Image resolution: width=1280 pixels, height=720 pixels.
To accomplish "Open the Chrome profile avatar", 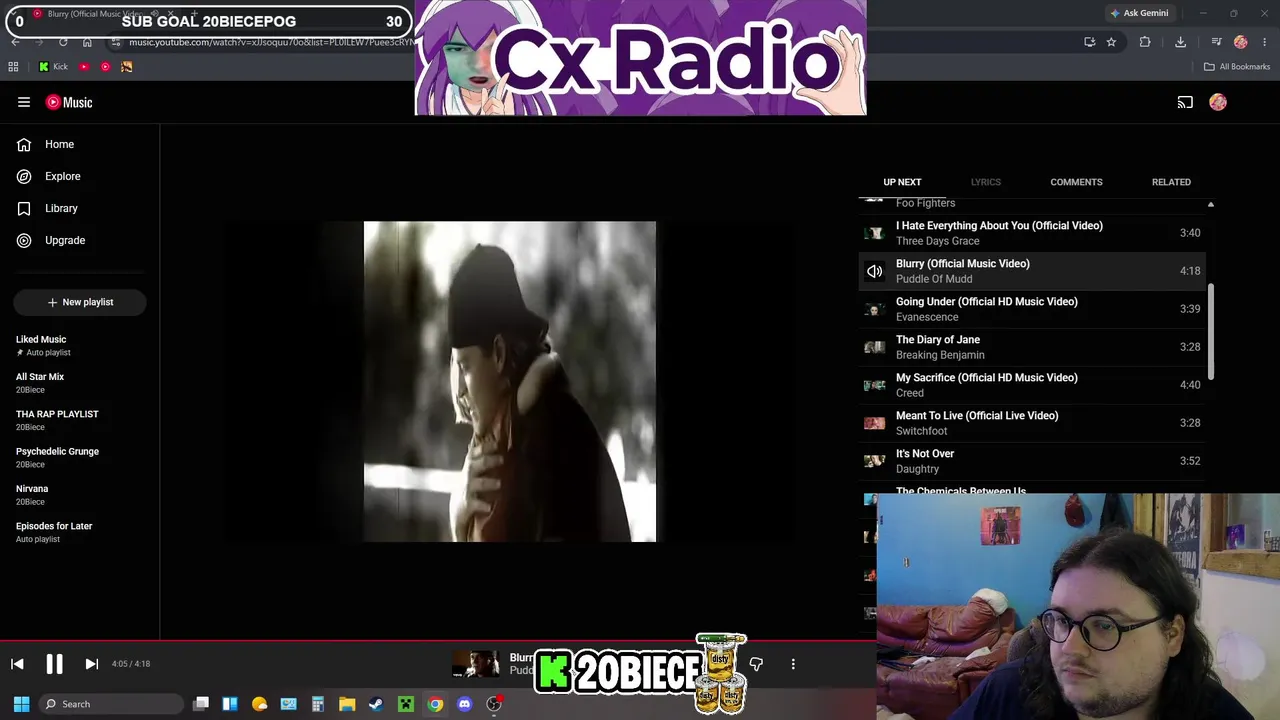I will [1241, 42].
